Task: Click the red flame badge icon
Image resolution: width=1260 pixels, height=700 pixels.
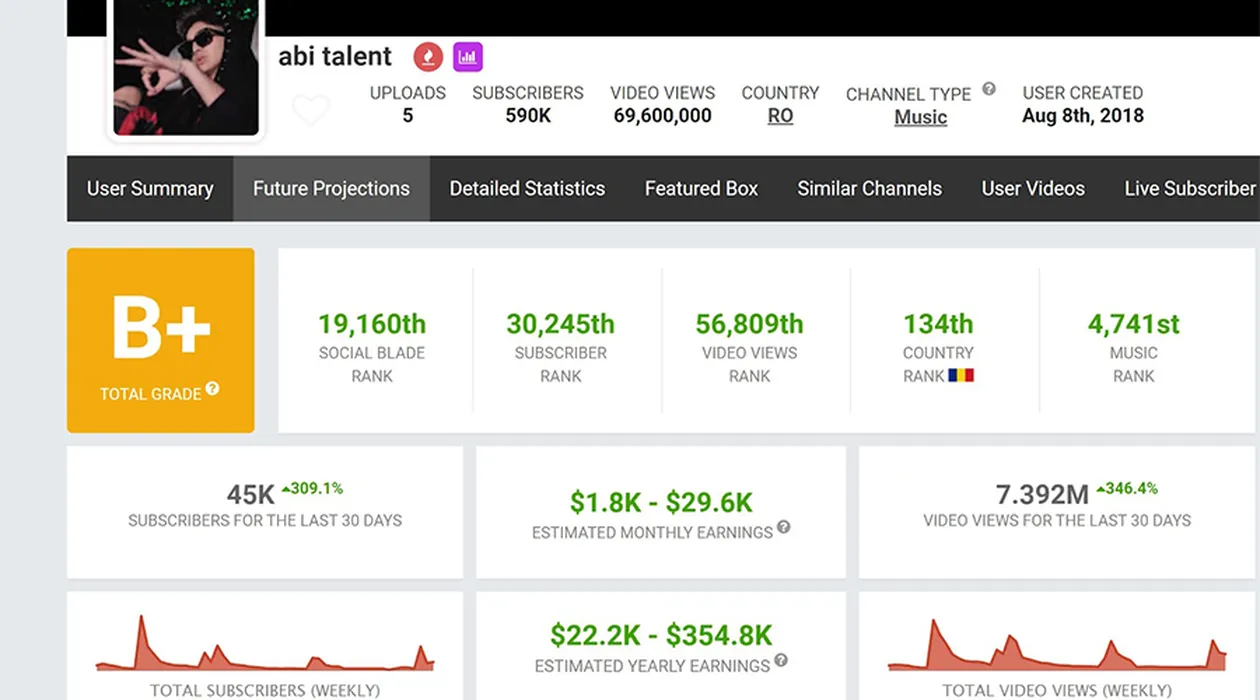Action: (x=428, y=57)
